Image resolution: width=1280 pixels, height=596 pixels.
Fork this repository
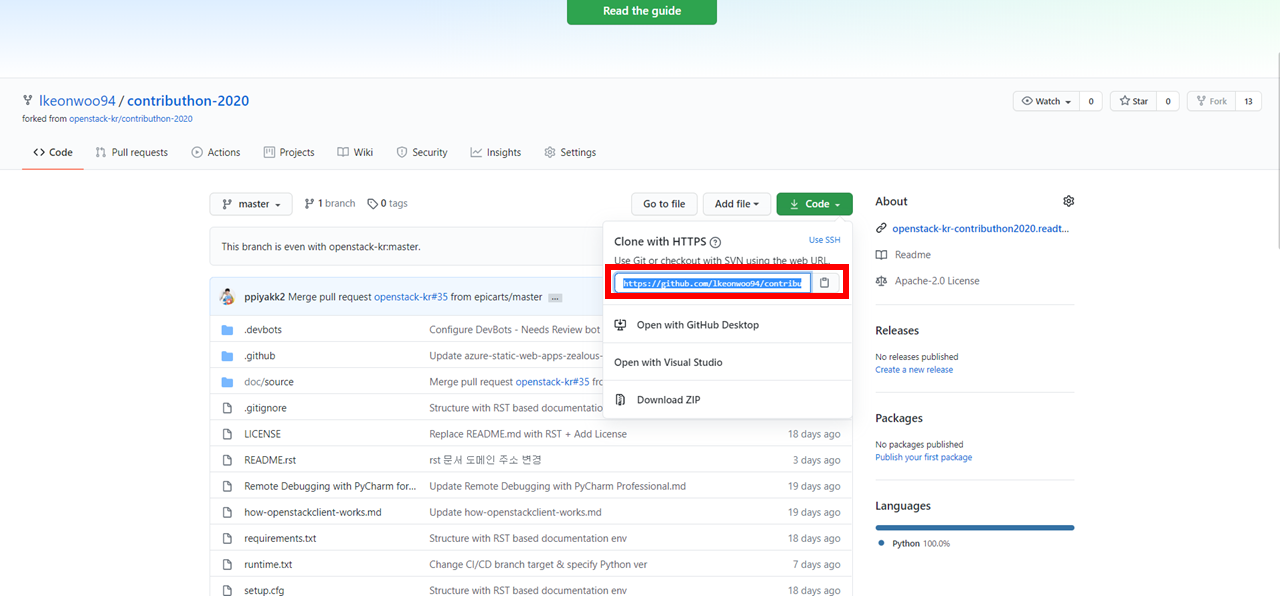pos(1211,101)
